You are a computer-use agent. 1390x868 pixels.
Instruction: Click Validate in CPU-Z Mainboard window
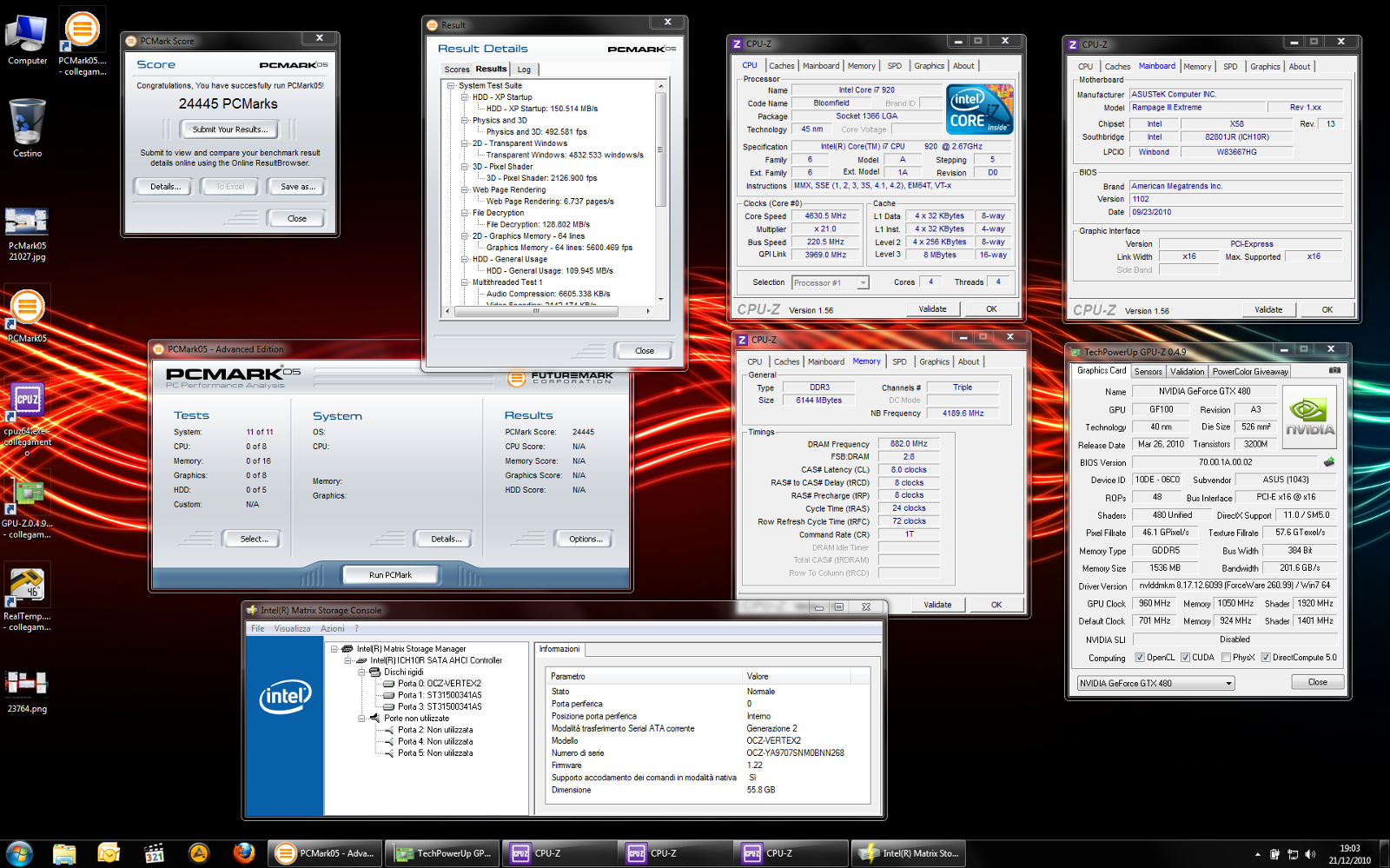[1268, 310]
